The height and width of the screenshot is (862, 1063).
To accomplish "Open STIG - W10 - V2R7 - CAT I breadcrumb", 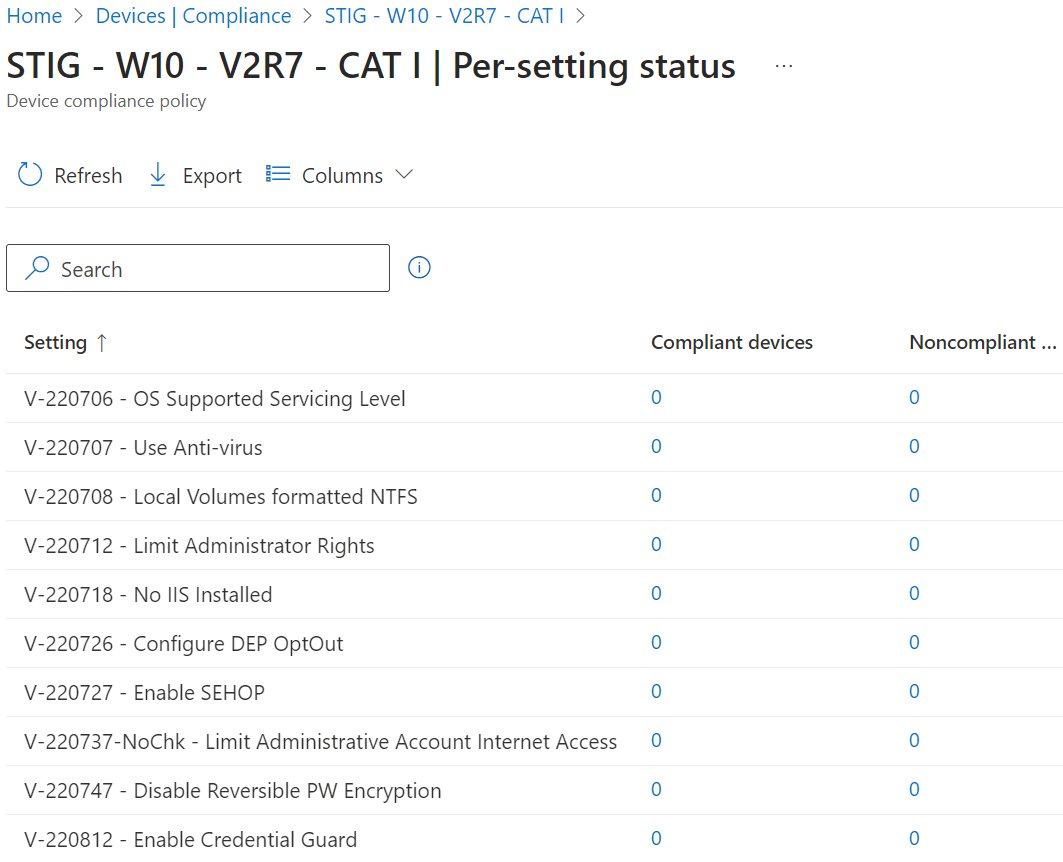I will tap(444, 16).
